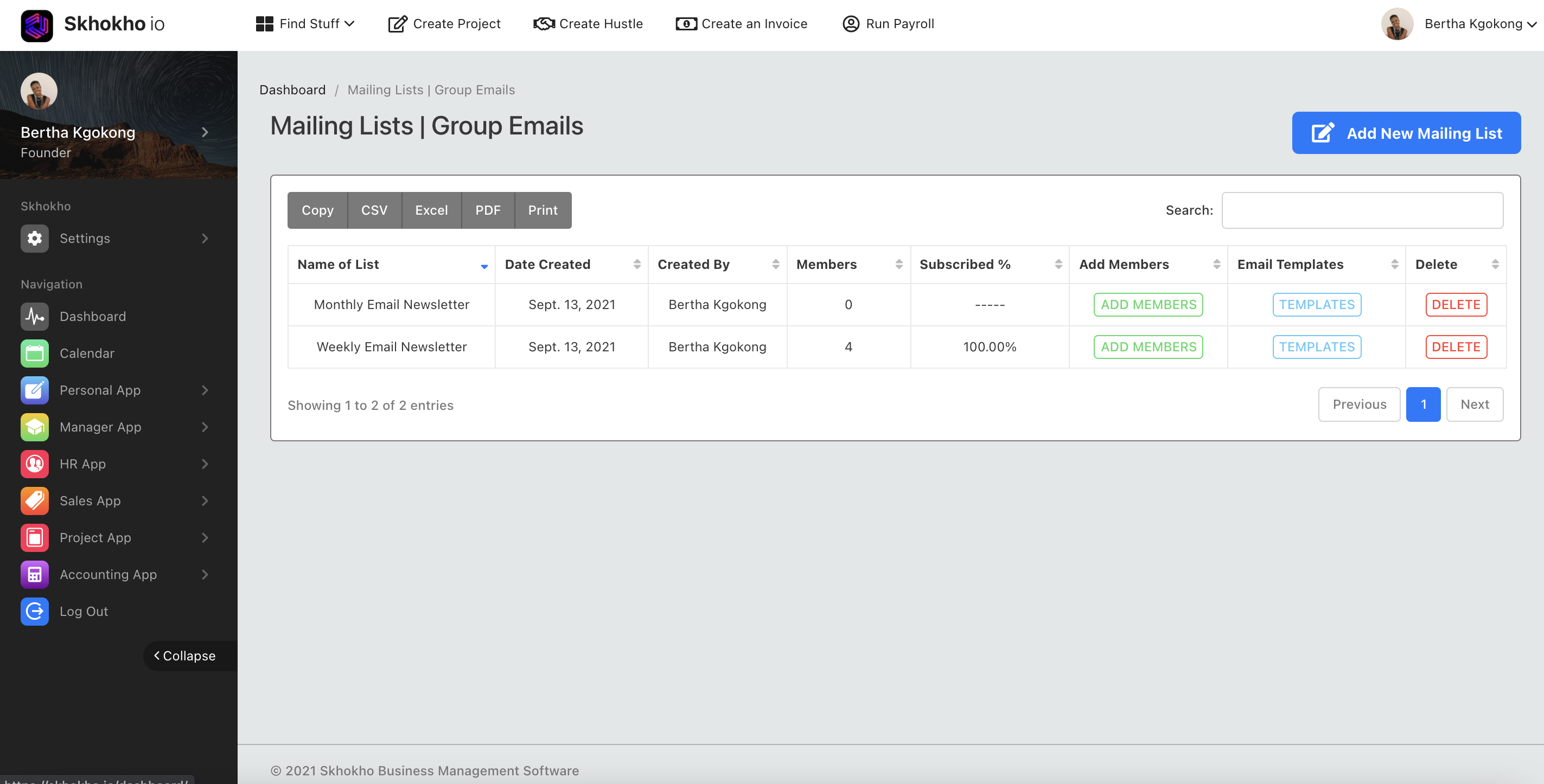This screenshot has width=1544, height=784.
Task: Open the Settings gear icon
Action: point(34,238)
